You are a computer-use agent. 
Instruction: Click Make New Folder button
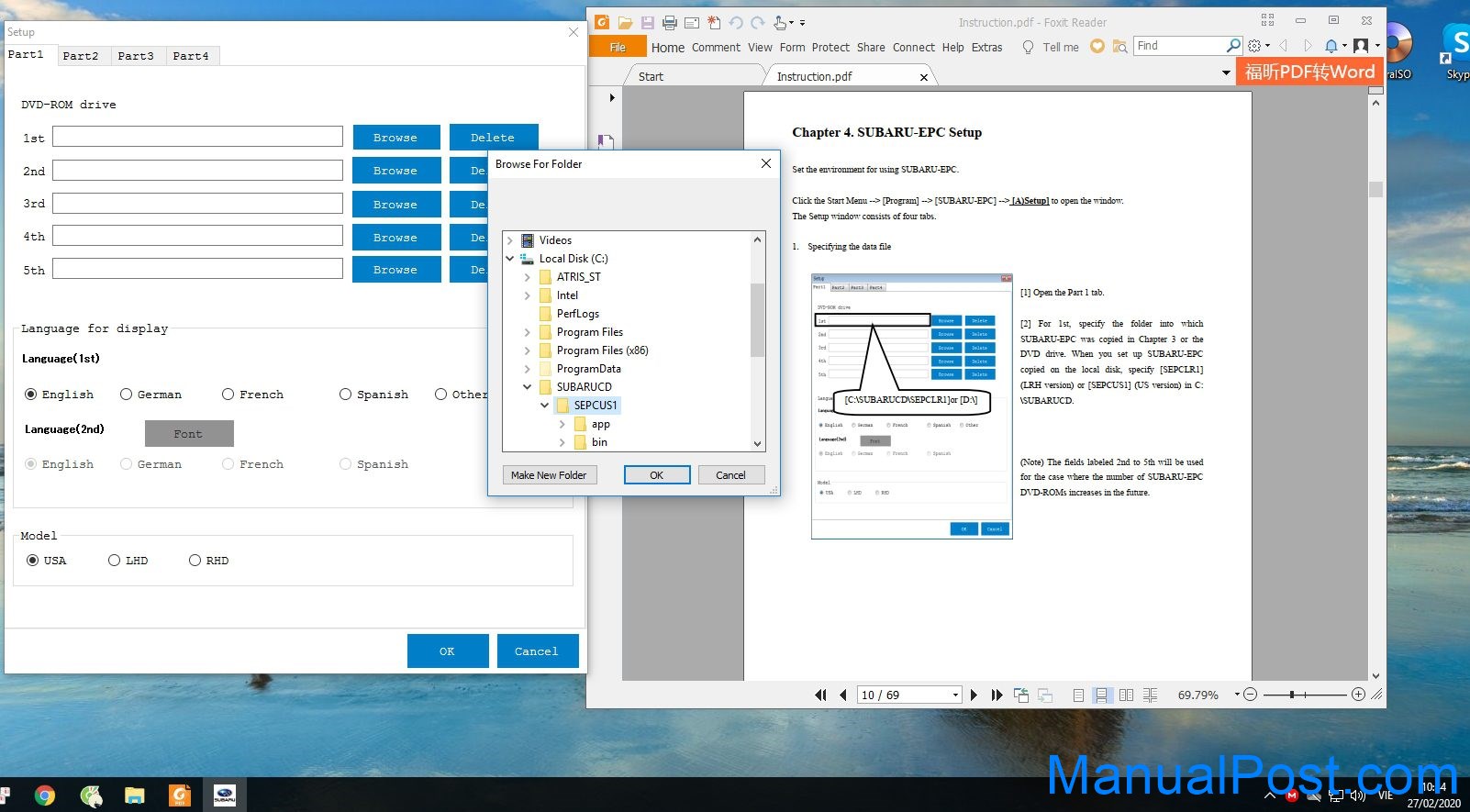tap(549, 475)
